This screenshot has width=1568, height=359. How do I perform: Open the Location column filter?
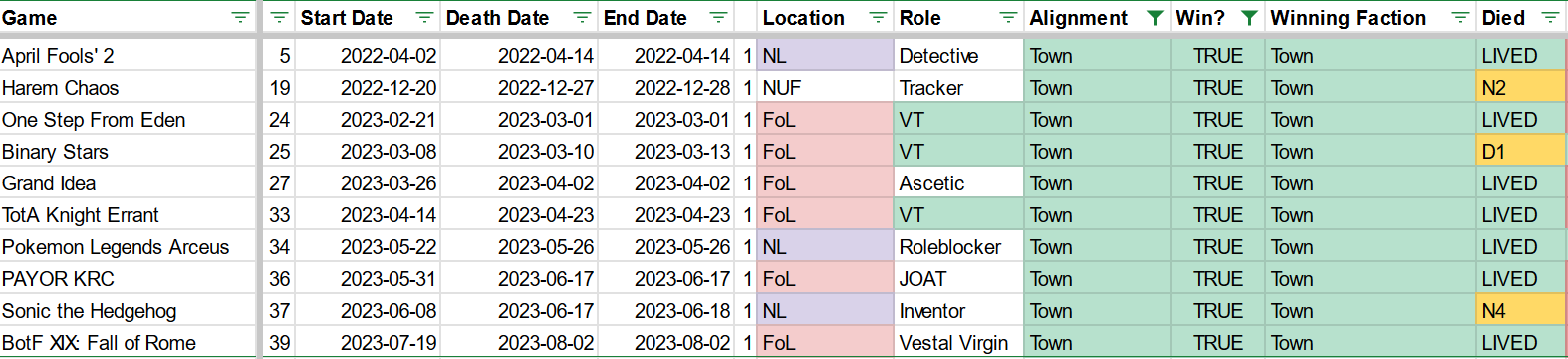click(878, 18)
